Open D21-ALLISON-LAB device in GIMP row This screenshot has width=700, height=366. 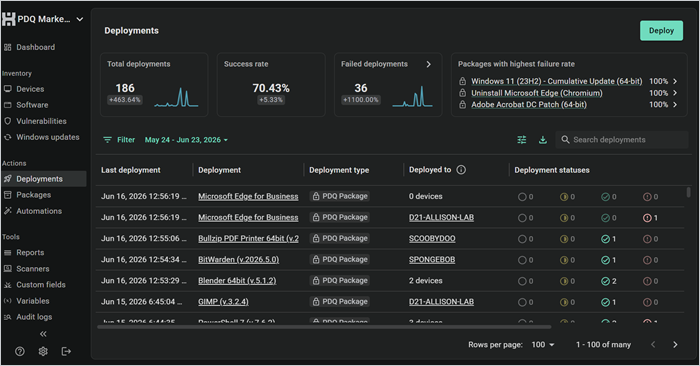tap(442, 302)
